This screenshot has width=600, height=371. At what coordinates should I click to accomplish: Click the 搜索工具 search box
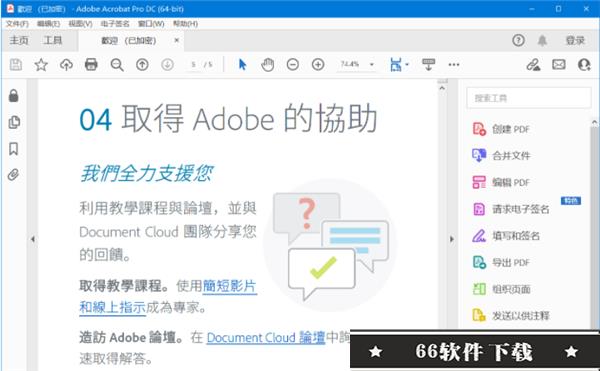pos(529,98)
